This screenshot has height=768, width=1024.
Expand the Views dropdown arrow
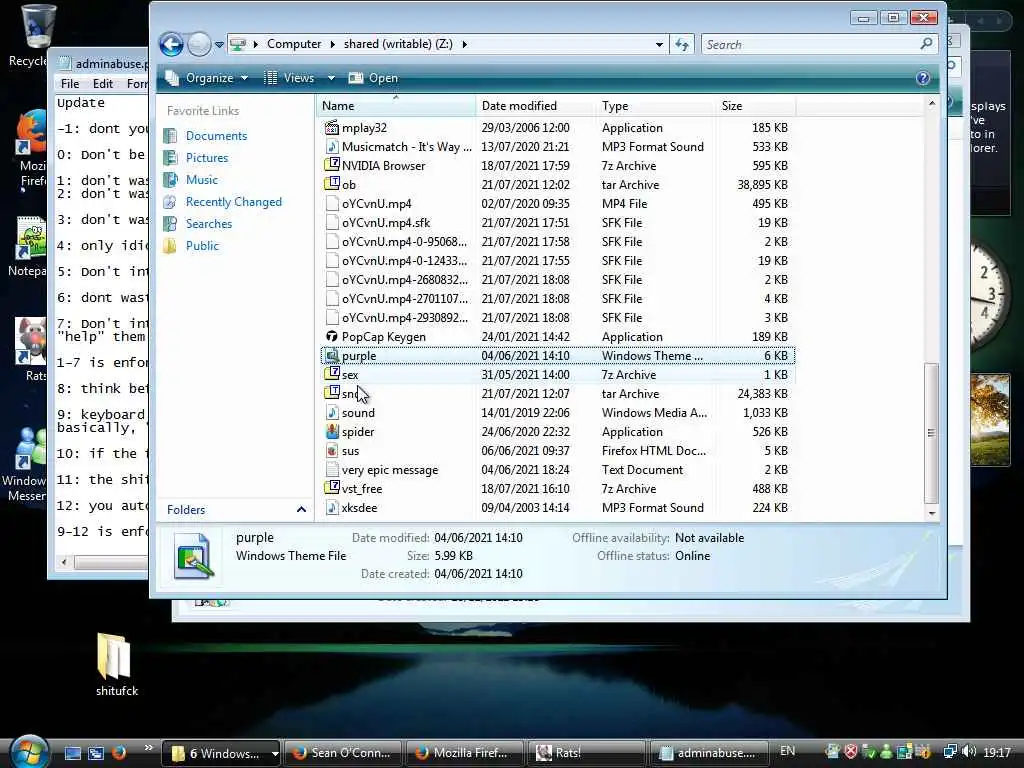click(x=331, y=78)
